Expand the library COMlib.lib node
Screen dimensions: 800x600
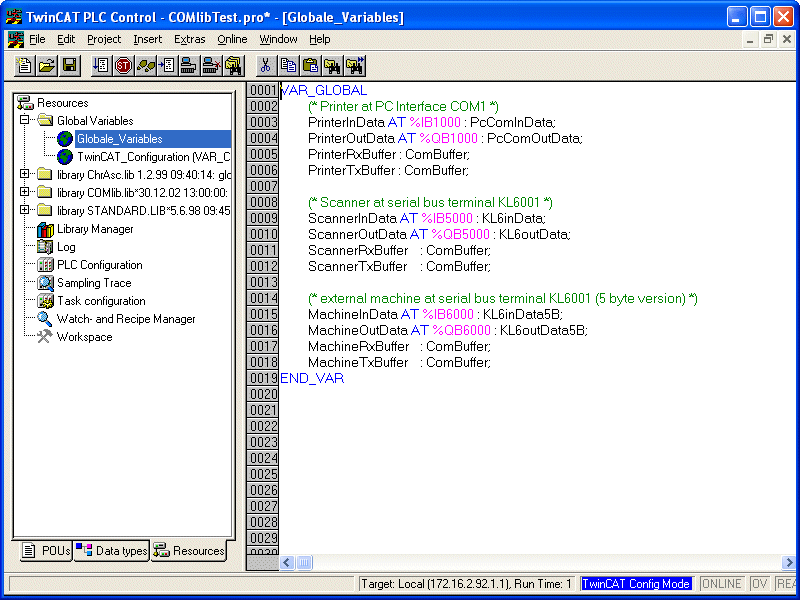(x=24, y=192)
